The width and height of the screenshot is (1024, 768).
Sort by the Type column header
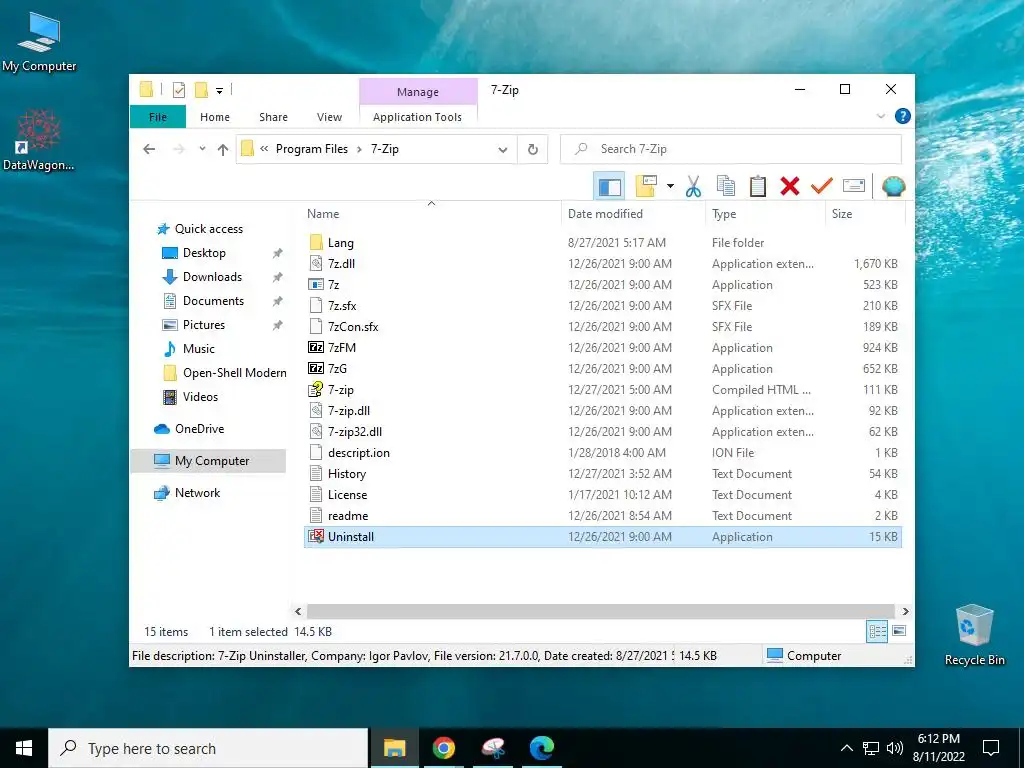[x=765, y=214]
